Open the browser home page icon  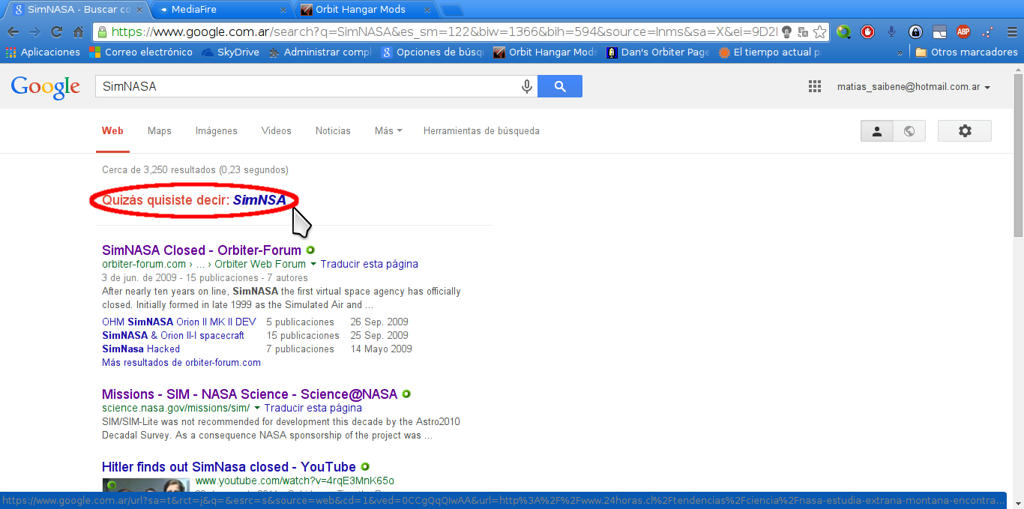(78, 31)
